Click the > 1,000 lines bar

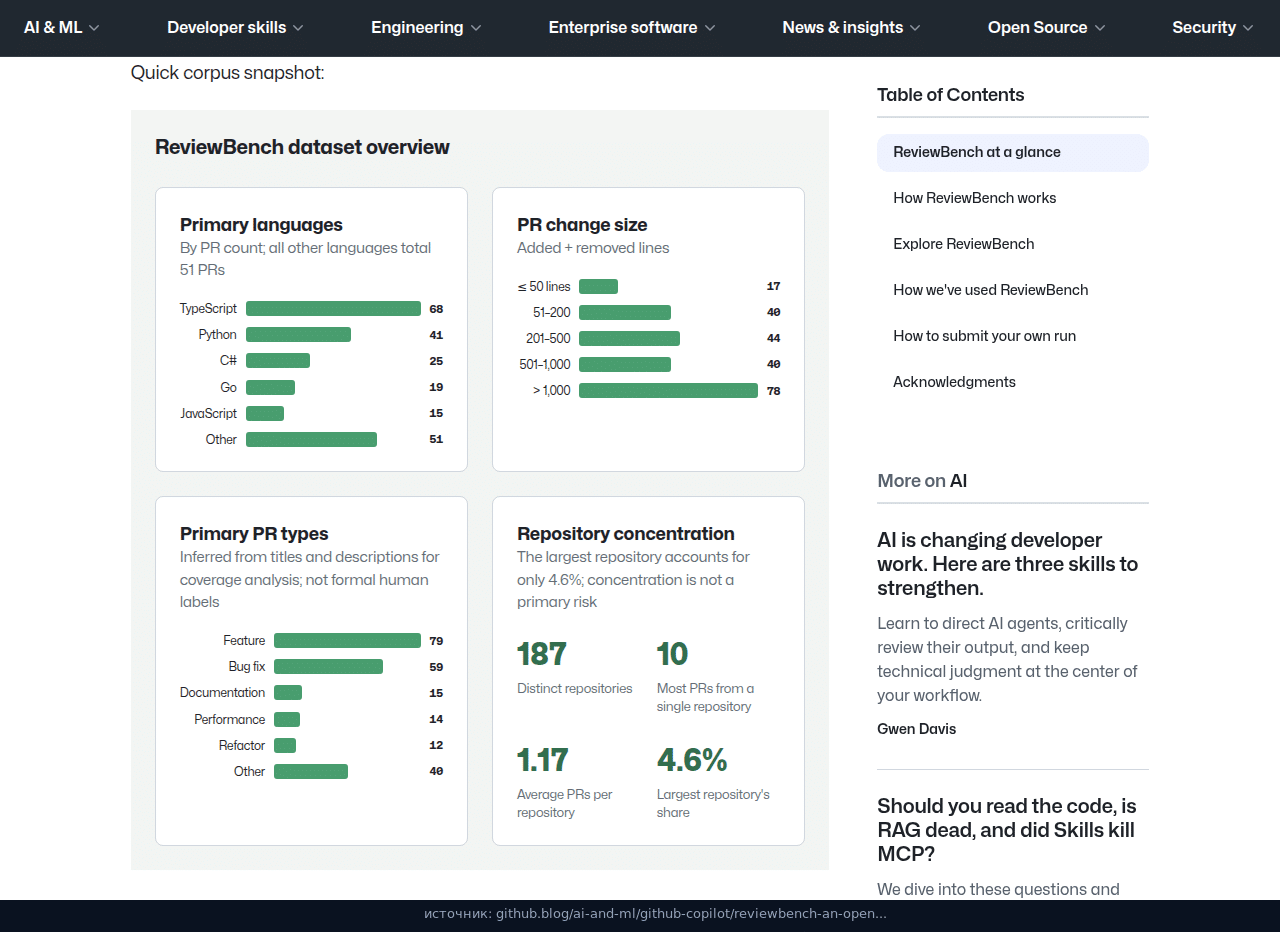point(668,390)
